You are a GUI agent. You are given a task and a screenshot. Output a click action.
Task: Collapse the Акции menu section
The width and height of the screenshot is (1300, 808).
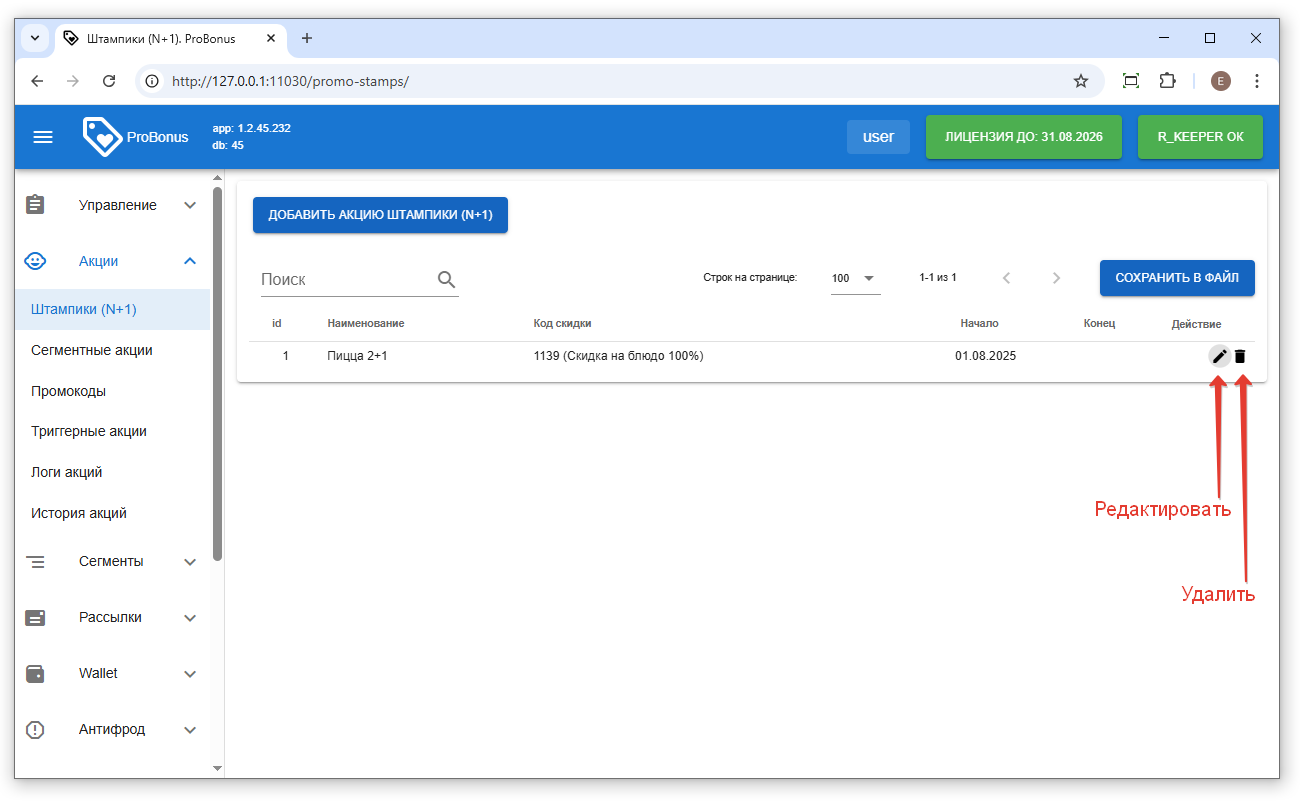pos(191,261)
